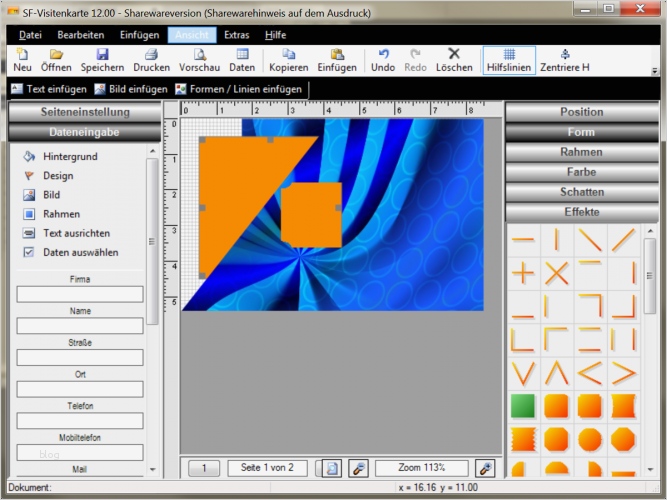Screen dimensions: 667x500
Task: Click the page view icon beside Seite
Action: tap(332, 469)
